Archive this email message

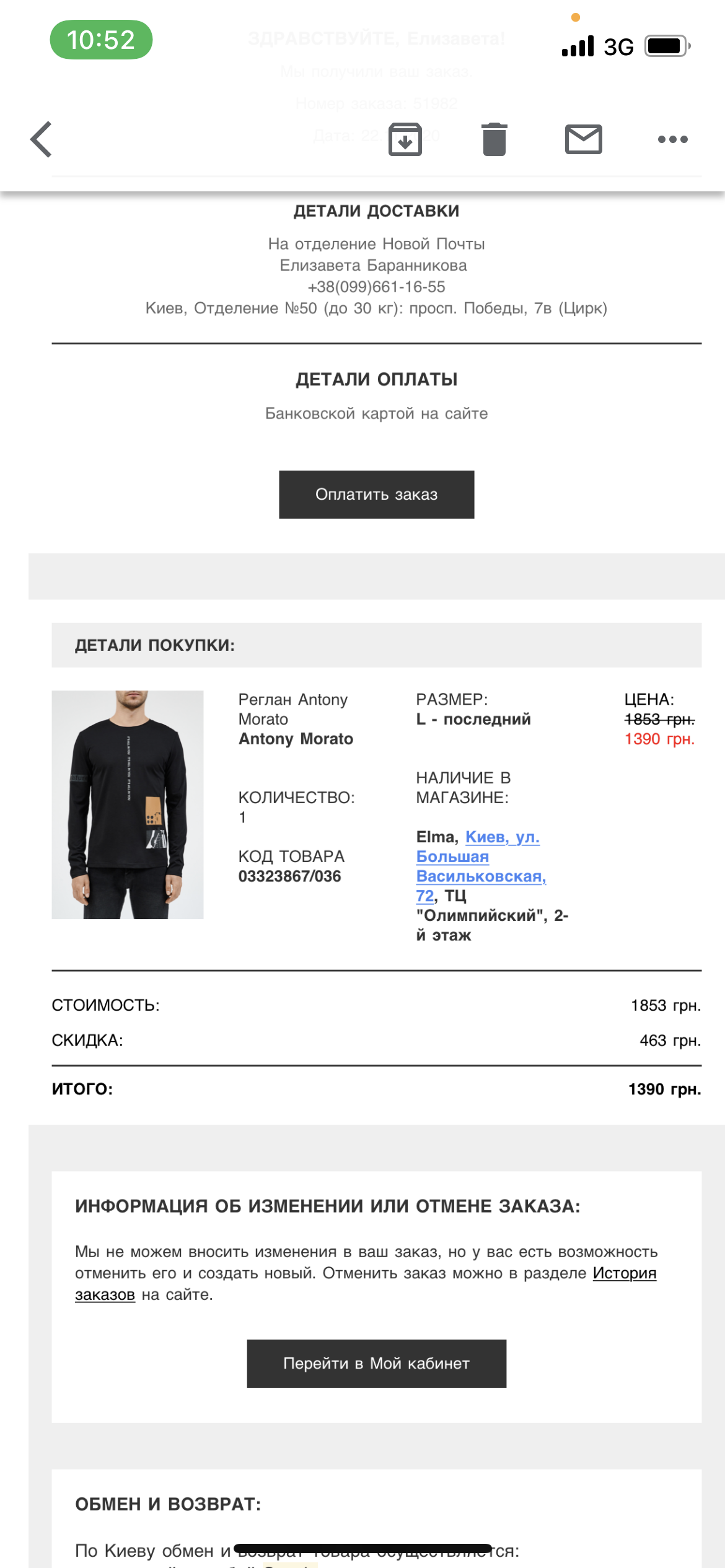[x=405, y=139]
